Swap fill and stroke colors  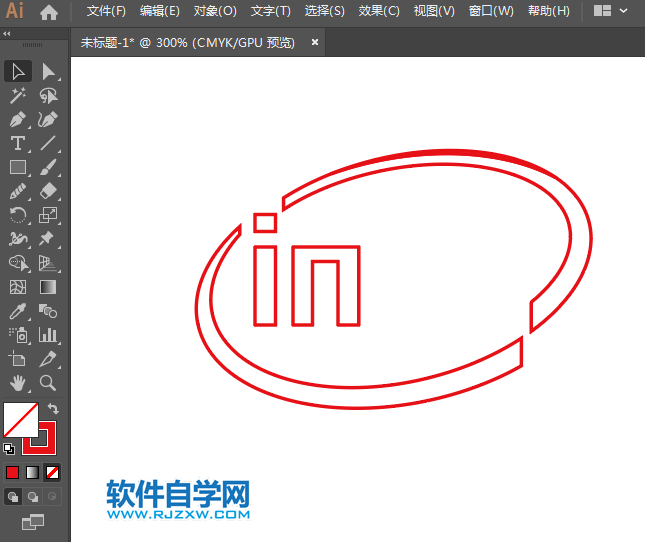53,408
